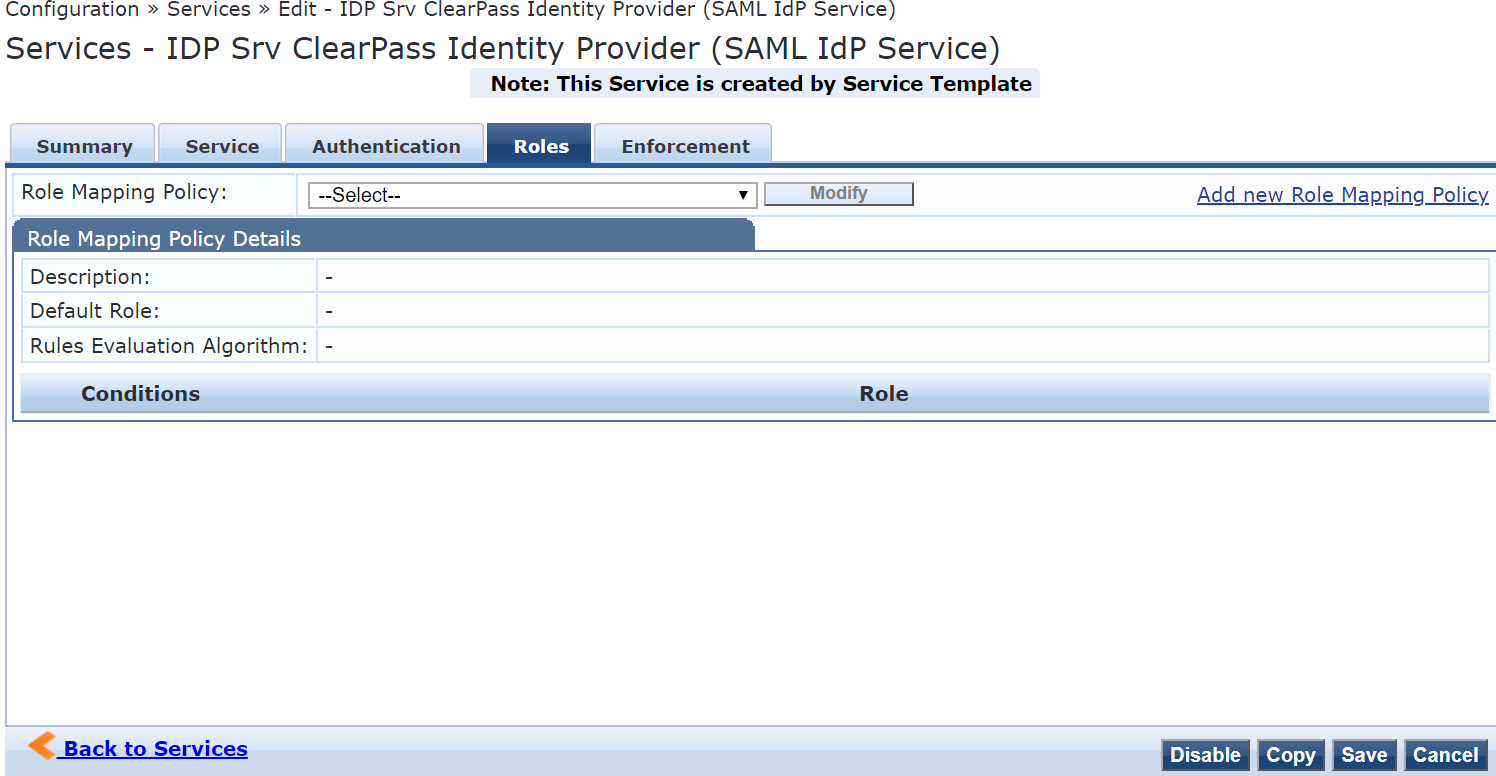Cancel editing the service
Screen dimensions: 1496x776
(x=1445, y=755)
